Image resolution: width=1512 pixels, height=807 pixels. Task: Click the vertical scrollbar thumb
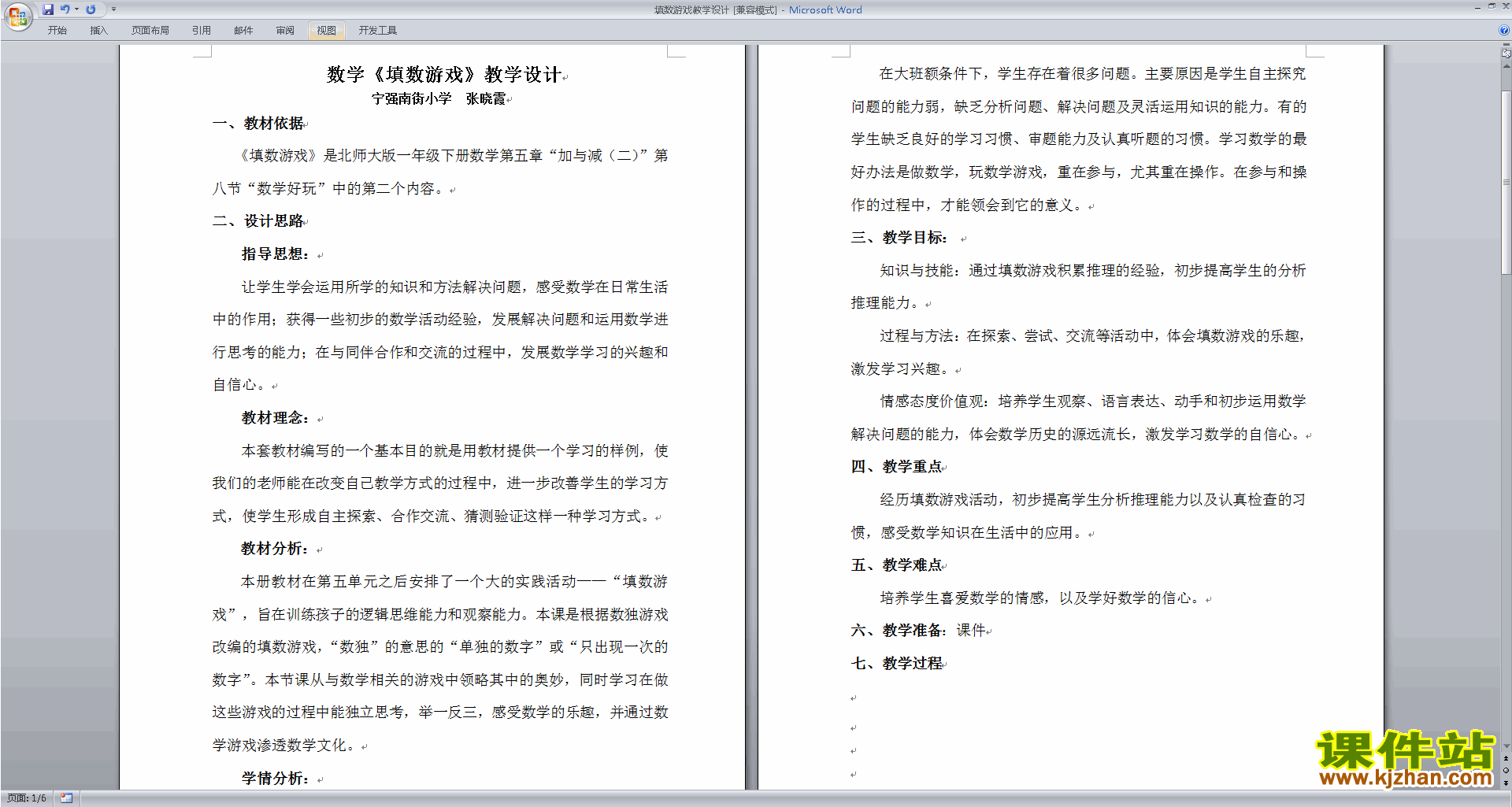[x=1506, y=182]
